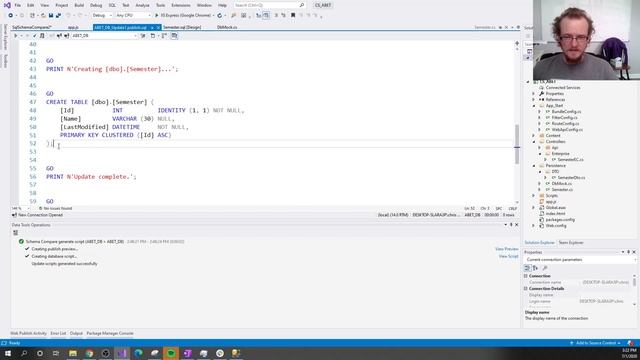Select RouteConfig.cs in Solution Explorer
This screenshot has height=360, width=640.
565,124
